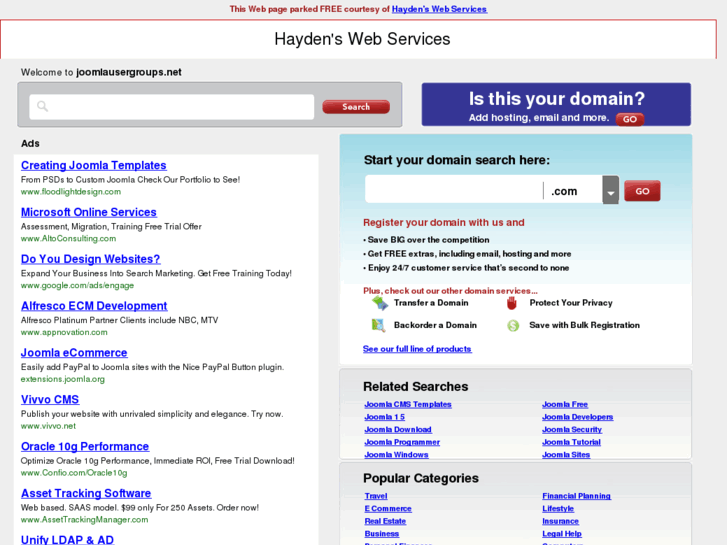727x545 pixels.
Task: Click the main search input field
Action: point(172,107)
